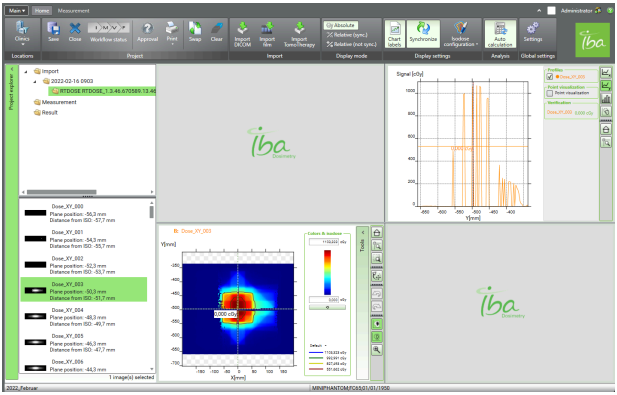Viewport: 617px width, 395px height.
Task: Switch to the Measurement ribbon tab
Action: tap(74, 11)
